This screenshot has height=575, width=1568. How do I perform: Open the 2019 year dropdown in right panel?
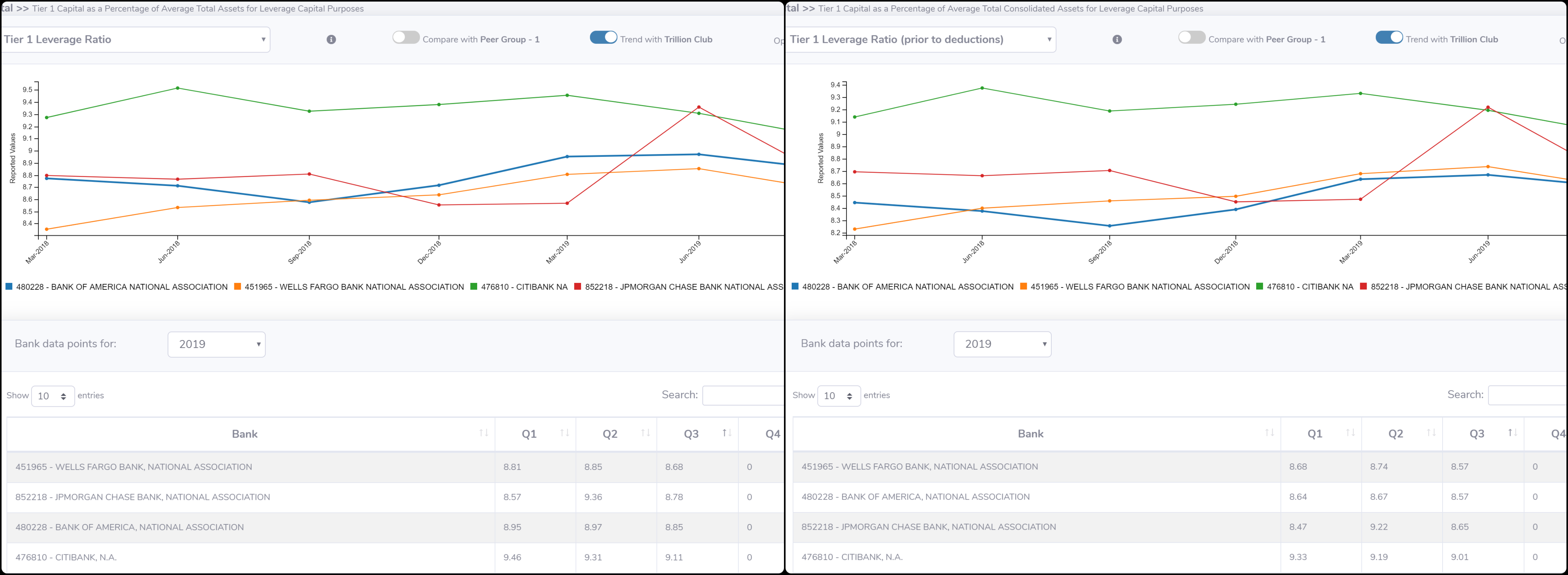coord(1003,344)
